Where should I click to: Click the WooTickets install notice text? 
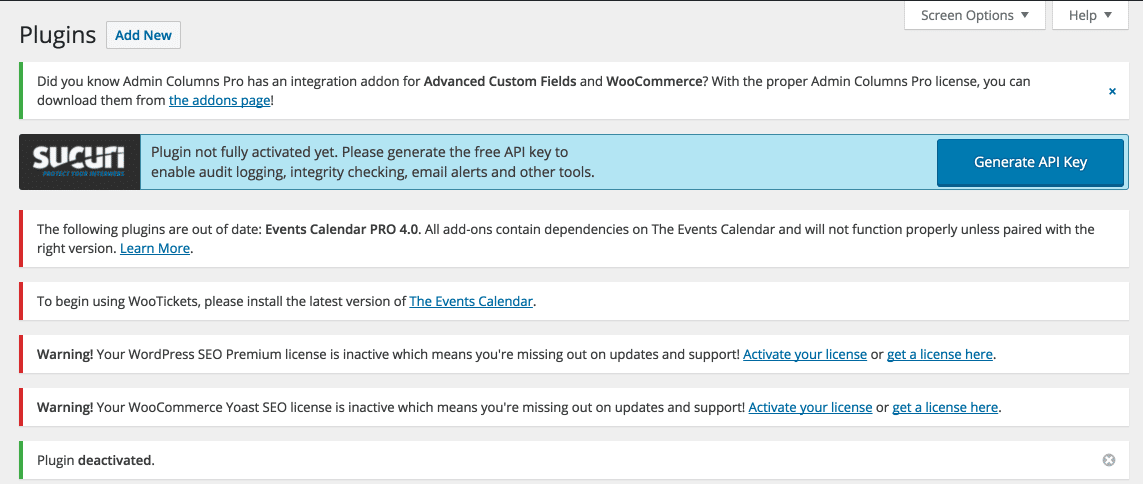(286, 300)
